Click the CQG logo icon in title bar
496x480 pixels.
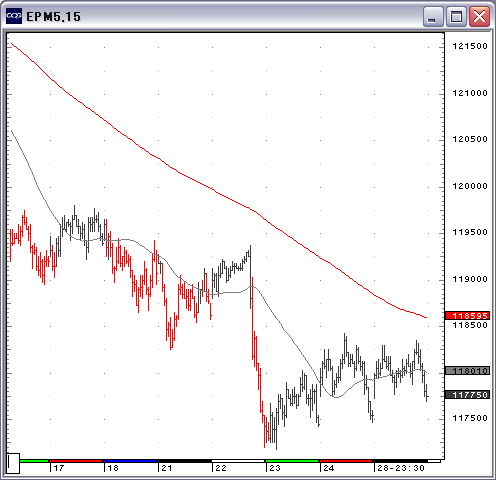click(x=14, y=16)
